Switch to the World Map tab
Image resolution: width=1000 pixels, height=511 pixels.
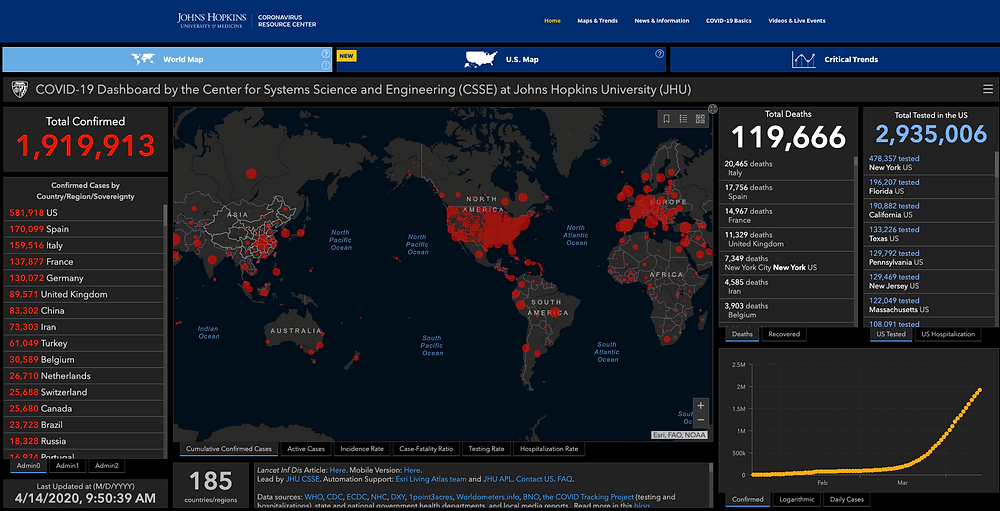[x=168, y=59]
